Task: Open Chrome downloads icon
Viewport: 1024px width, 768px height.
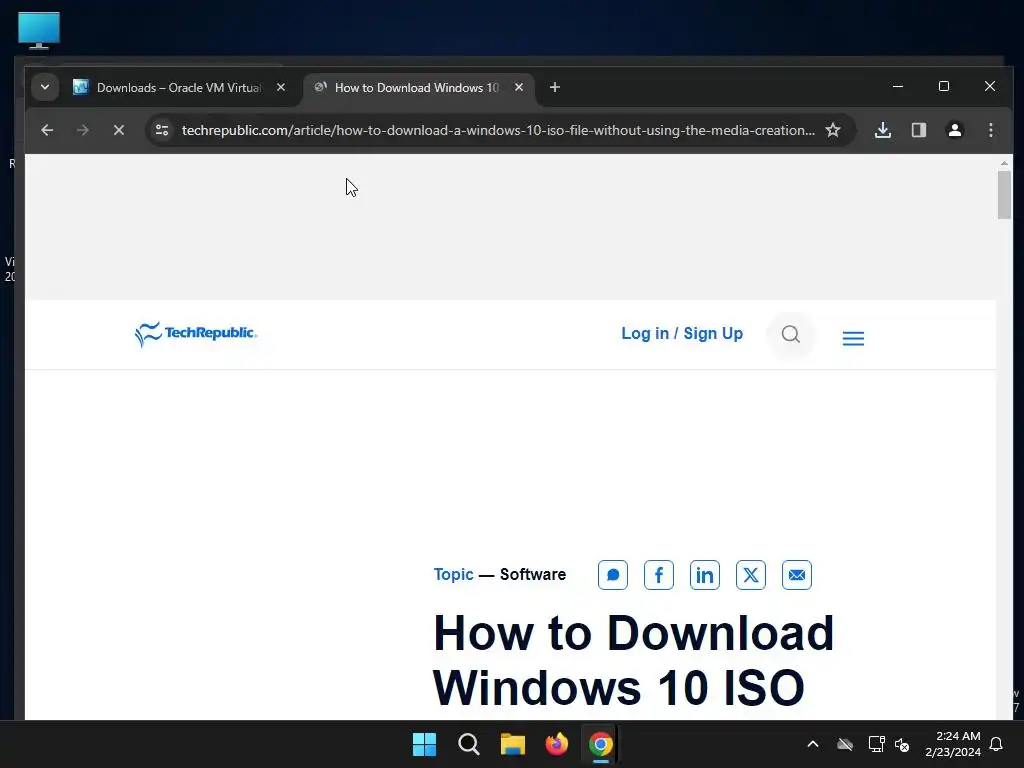Action: 883,130
